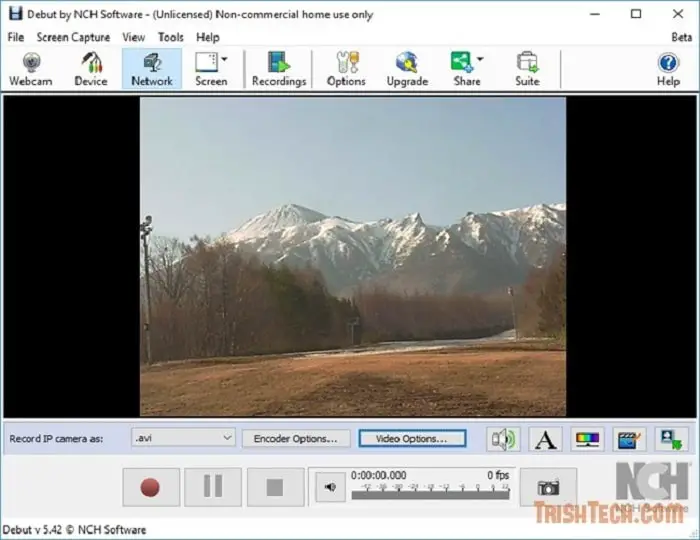Open the View menu
The image size is (700, 540).
point(133,37)
